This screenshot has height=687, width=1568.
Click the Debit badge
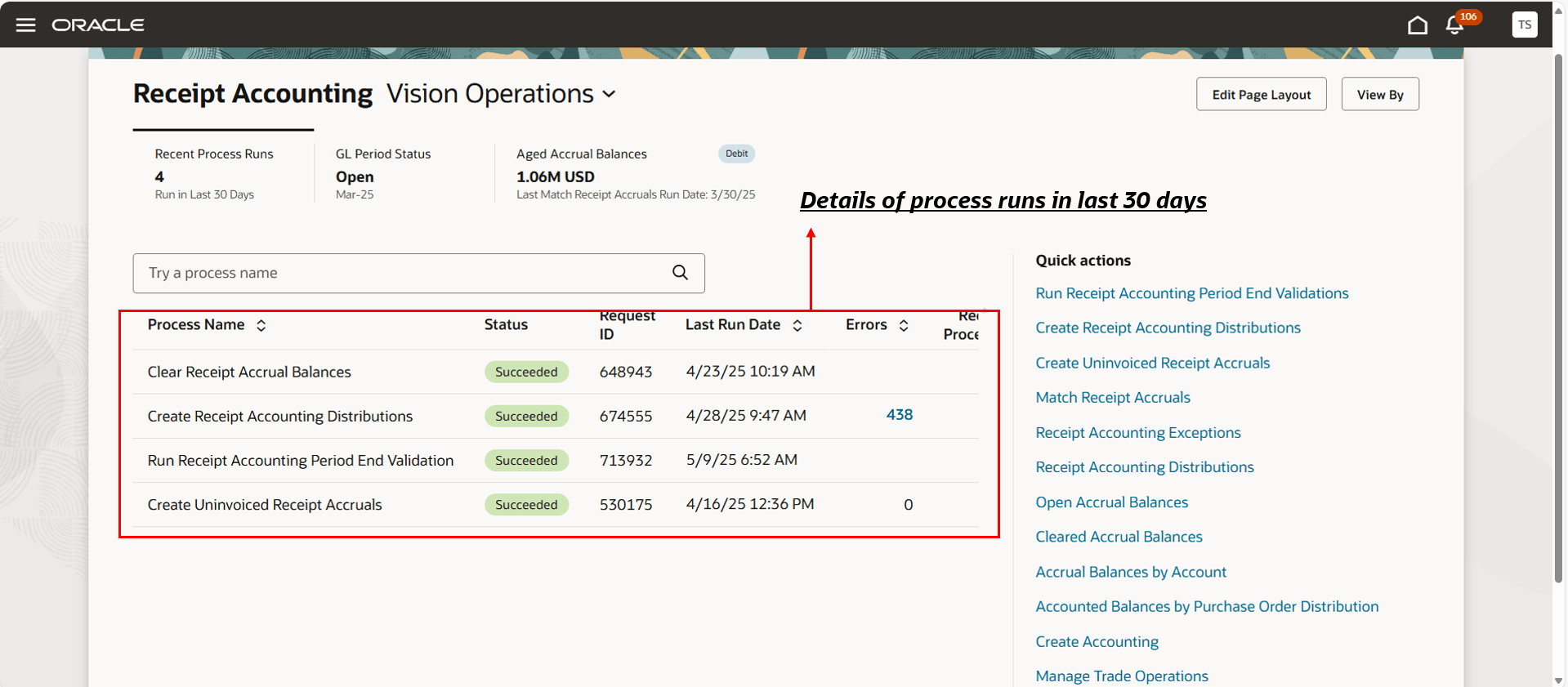(736, 154)
